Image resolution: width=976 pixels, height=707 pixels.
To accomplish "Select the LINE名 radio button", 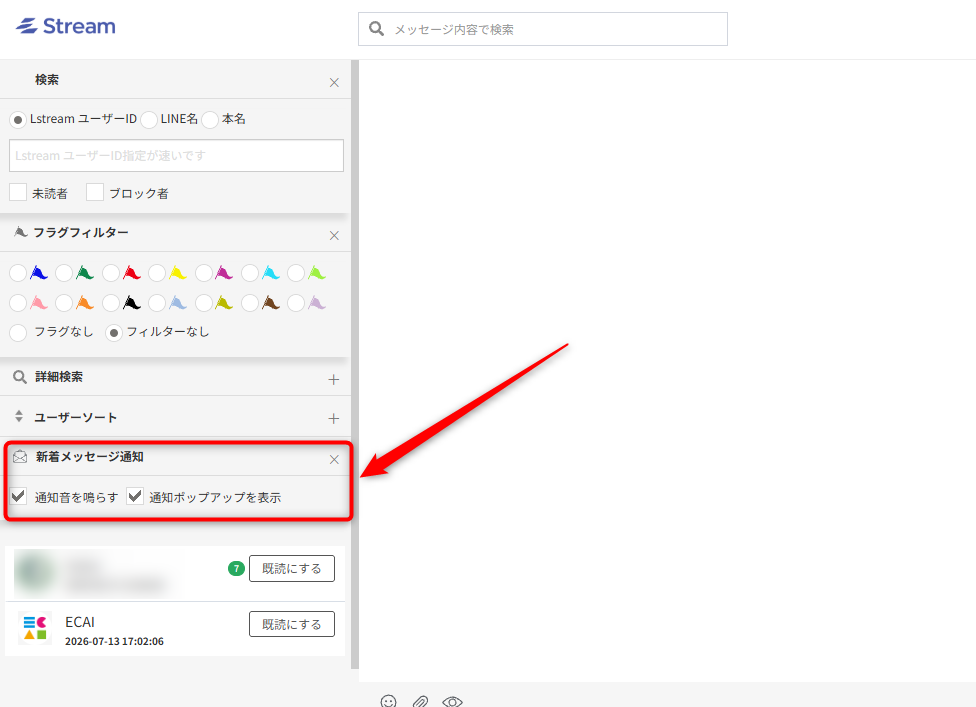I will point(149,119).
